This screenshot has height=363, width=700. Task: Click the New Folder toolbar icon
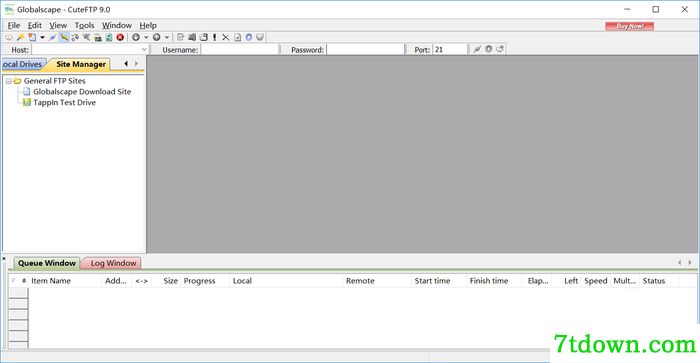204,38
